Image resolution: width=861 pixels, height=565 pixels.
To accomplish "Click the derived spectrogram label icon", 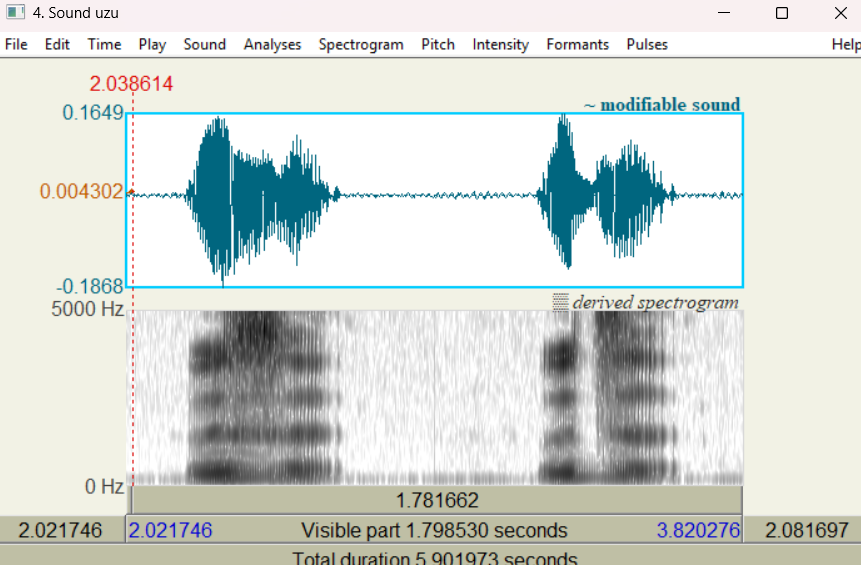I will click(560, 302).
